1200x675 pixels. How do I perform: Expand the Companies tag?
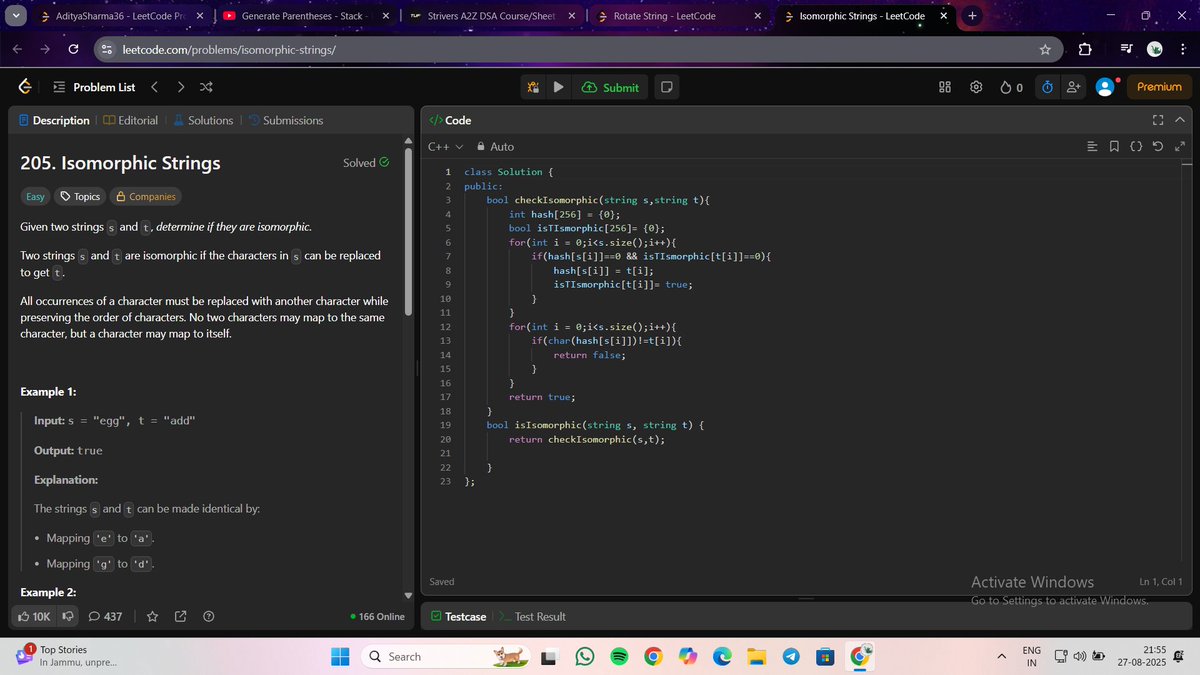coord(145,196)
